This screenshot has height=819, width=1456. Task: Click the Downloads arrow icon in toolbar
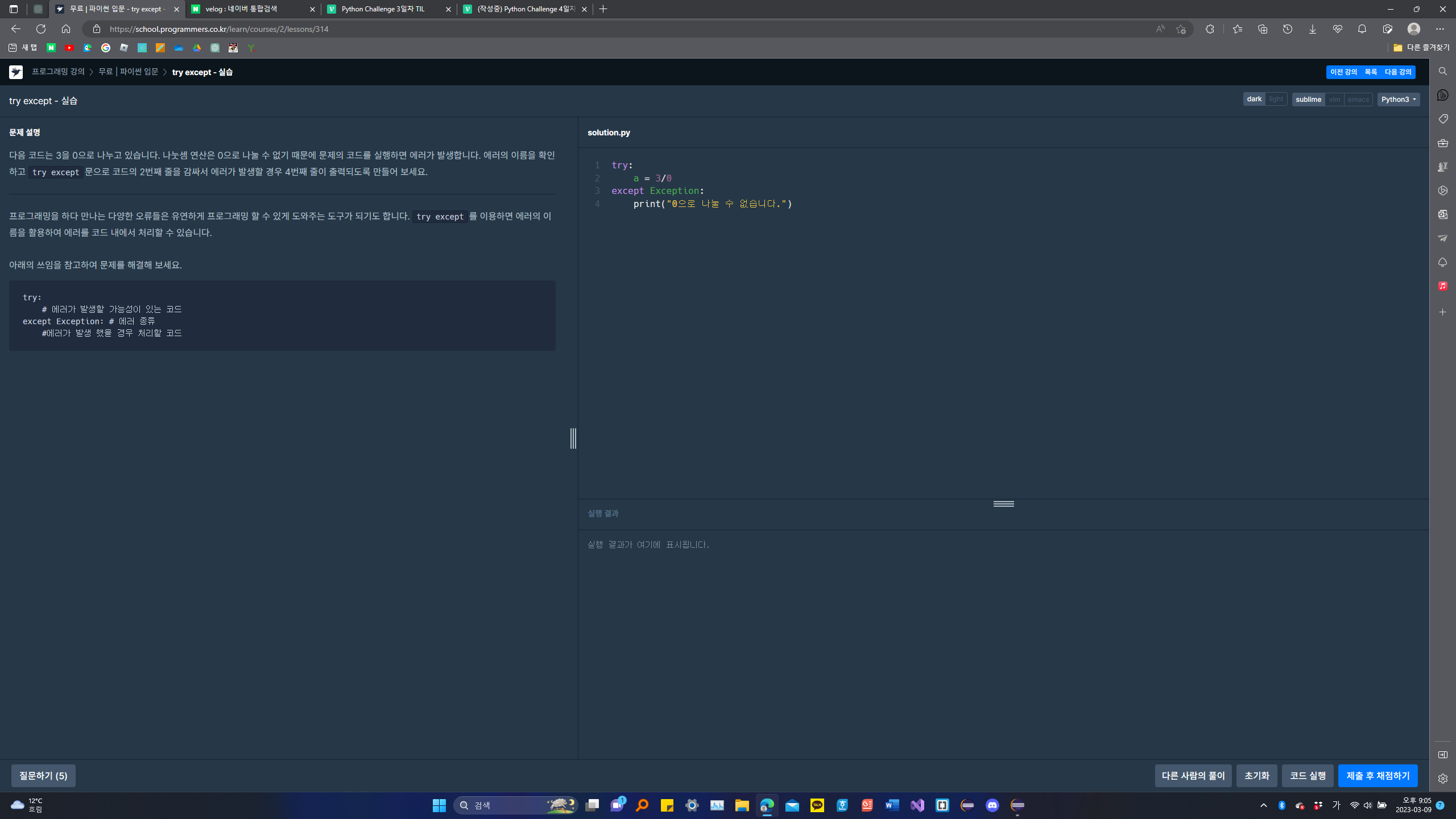point(1312,29)
